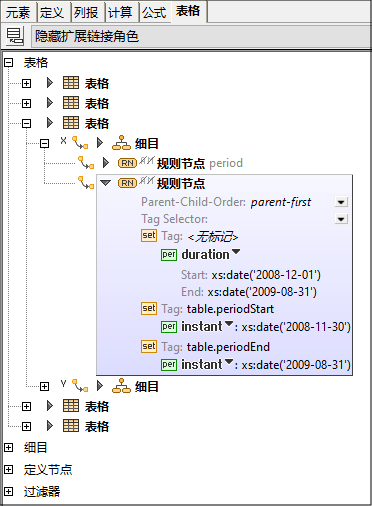Image resolution: width=372 pixels, height=506 pixels.
Task: Click the per icon under table.periodEnd
Action: point(169,365)
